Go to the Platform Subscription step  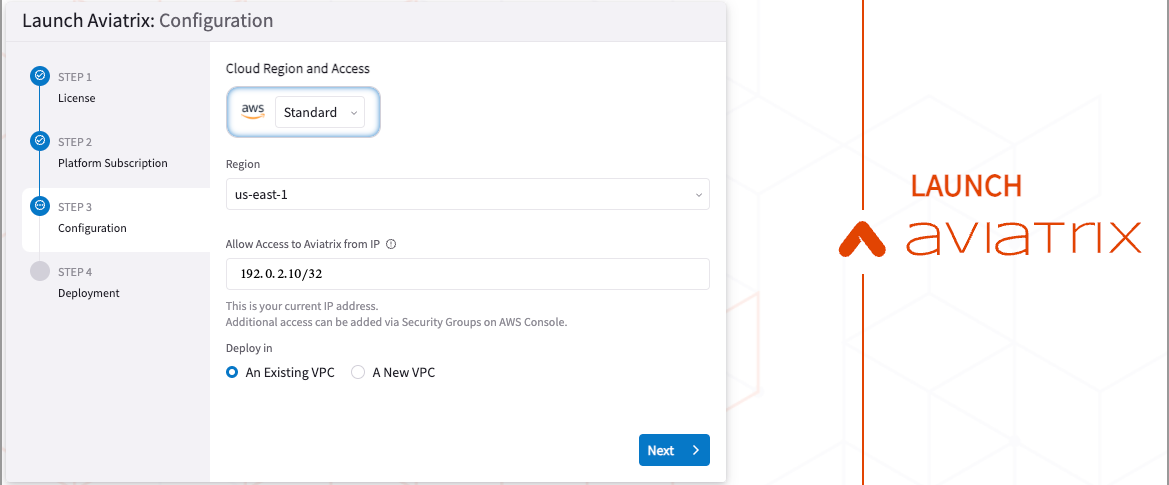(x=112, y=163)
